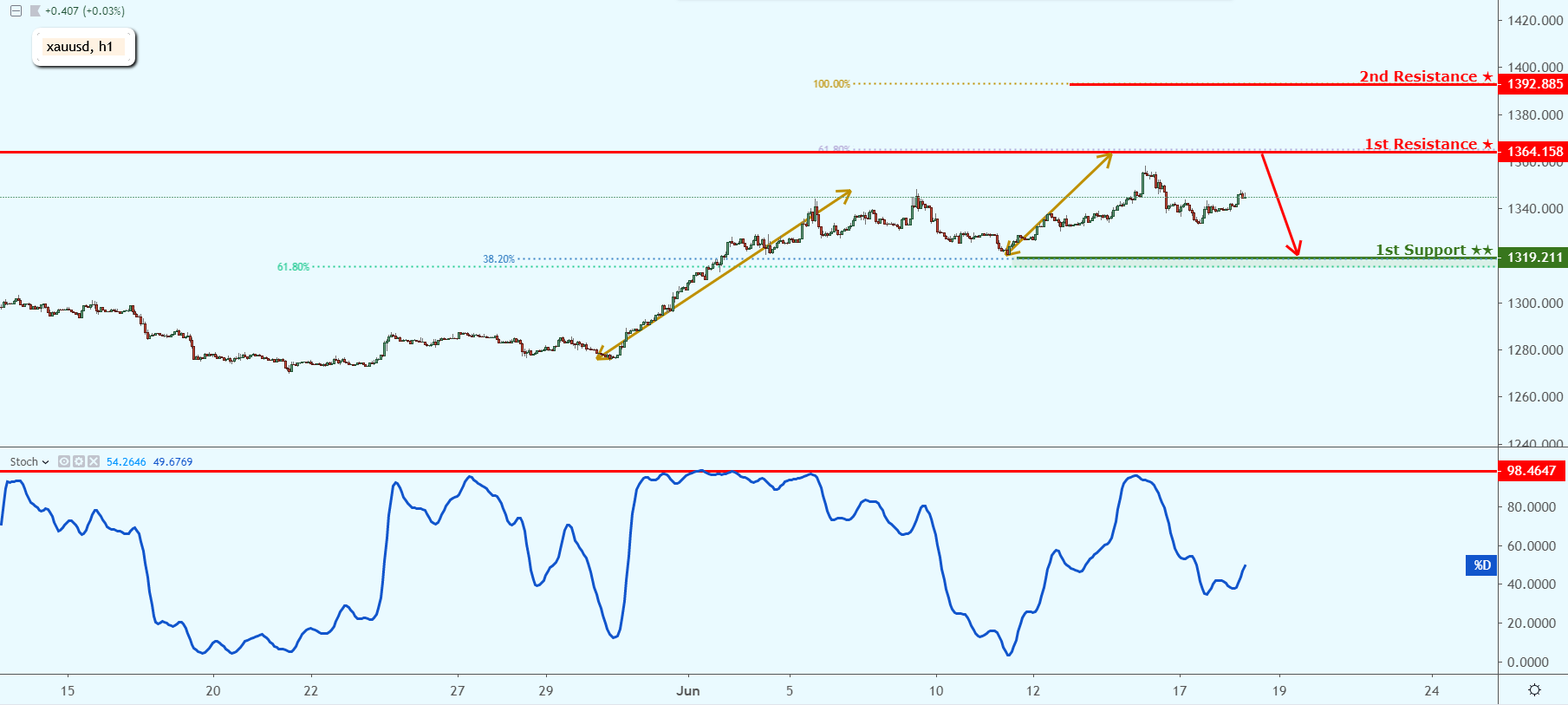Image resolution: width=1568 pixels, height=705 pixels.
Task: Click the blue %D label tag
Action: tap(1481, 565)
